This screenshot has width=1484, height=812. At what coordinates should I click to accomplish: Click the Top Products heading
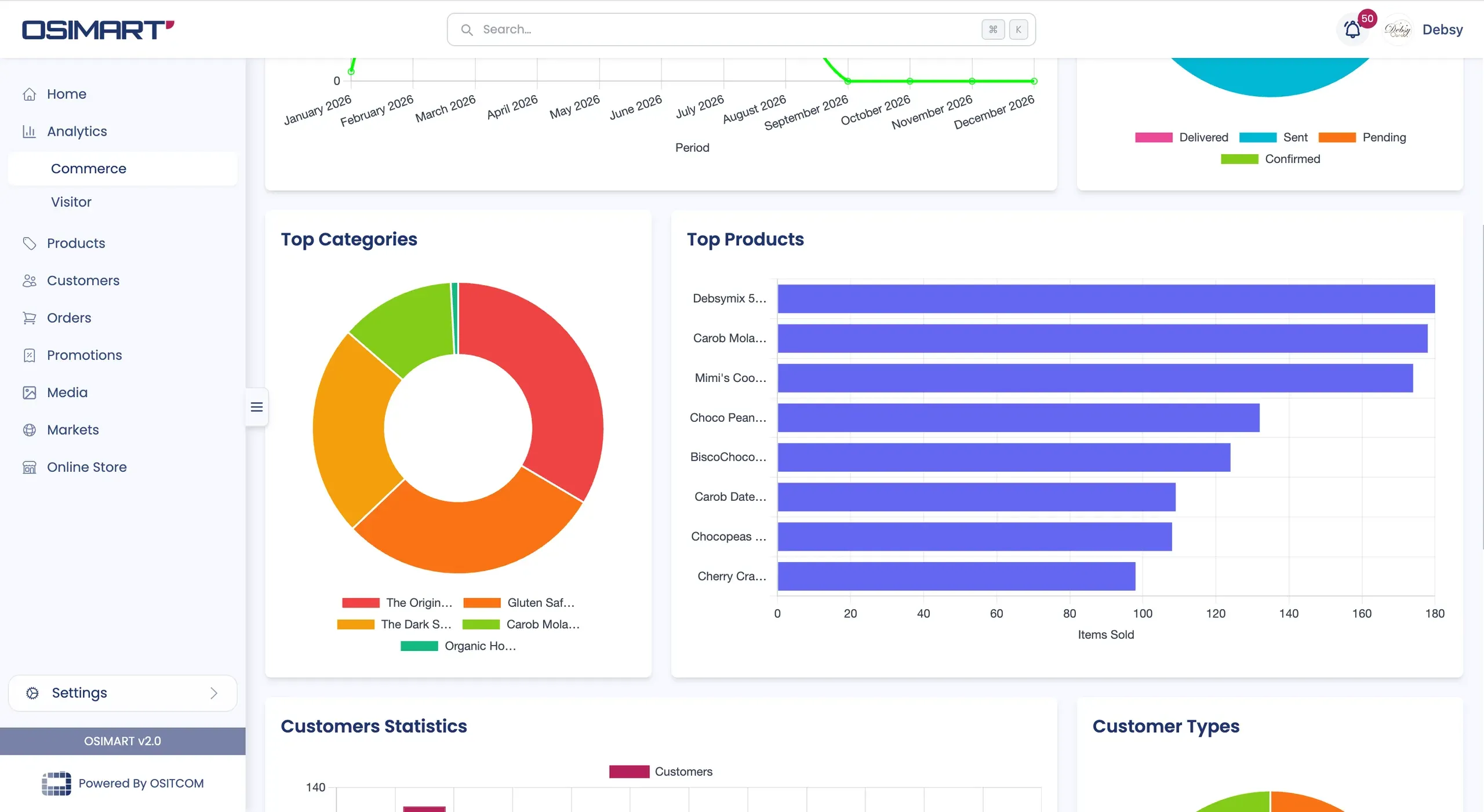[745, 239]
